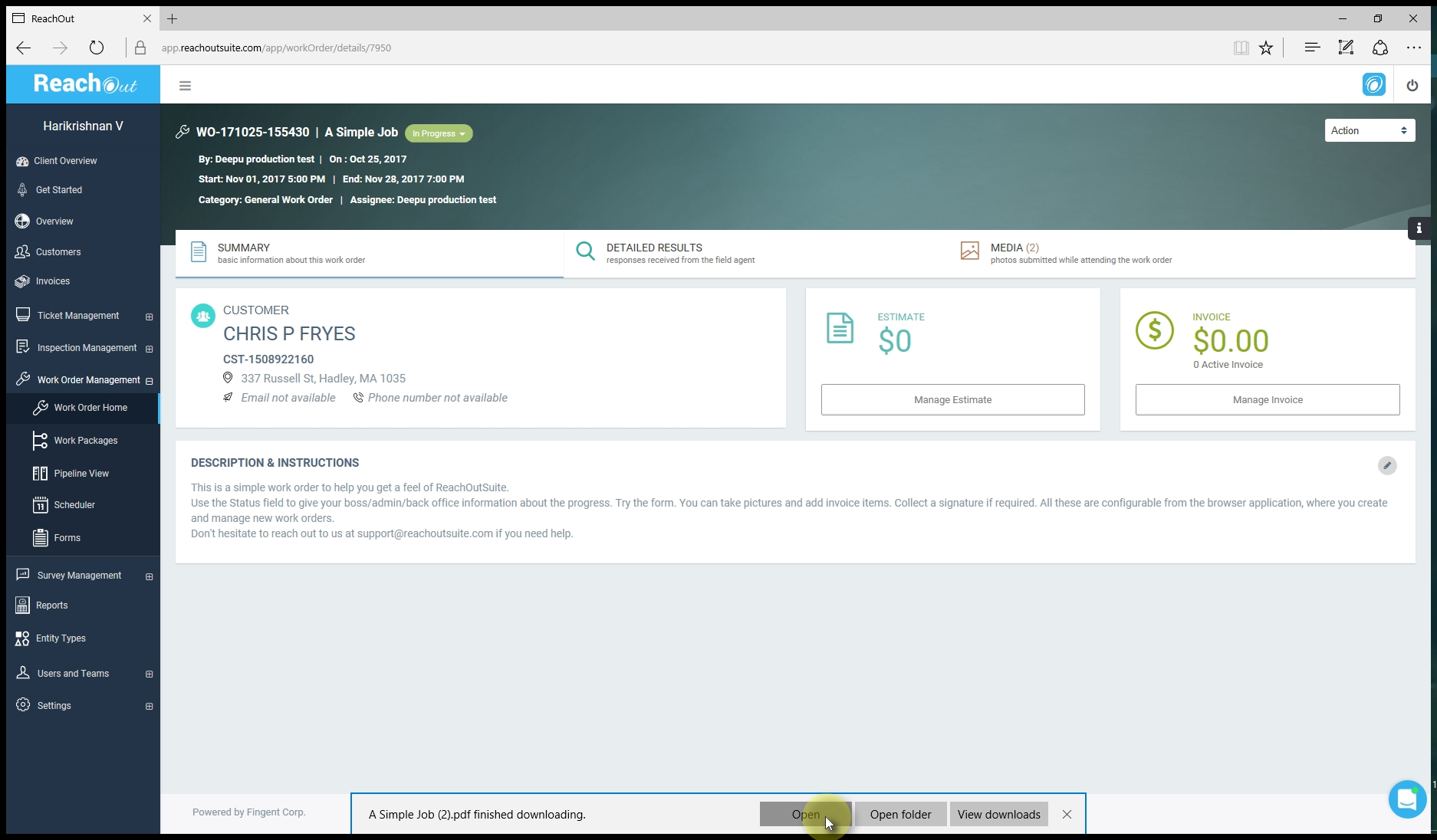The height and width of the screenshot is (840, 1437).
Task: Click the wrench icon beside work order number
Action: point(183,132)
